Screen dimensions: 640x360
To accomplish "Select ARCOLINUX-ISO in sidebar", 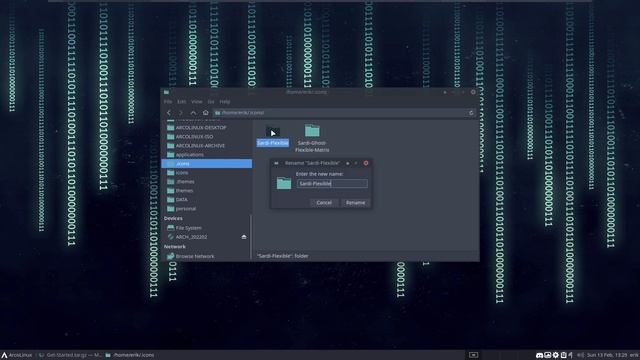I will pos(207,137).
